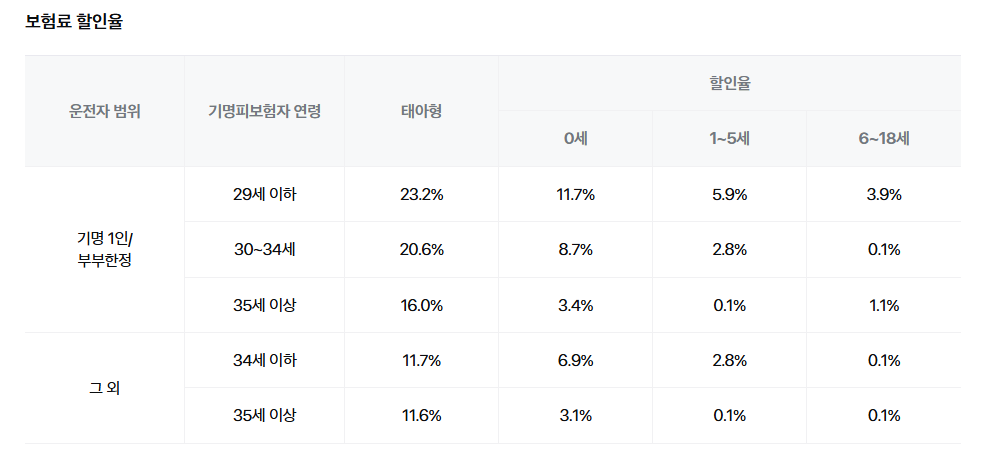Select the 그 외 row label
The height and width of the screenshot is (451, 992).
(105, 388)
